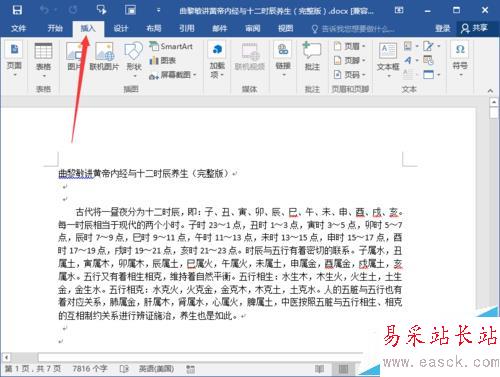Insert a signature line
500x377 pixels.
pos(431,46)
